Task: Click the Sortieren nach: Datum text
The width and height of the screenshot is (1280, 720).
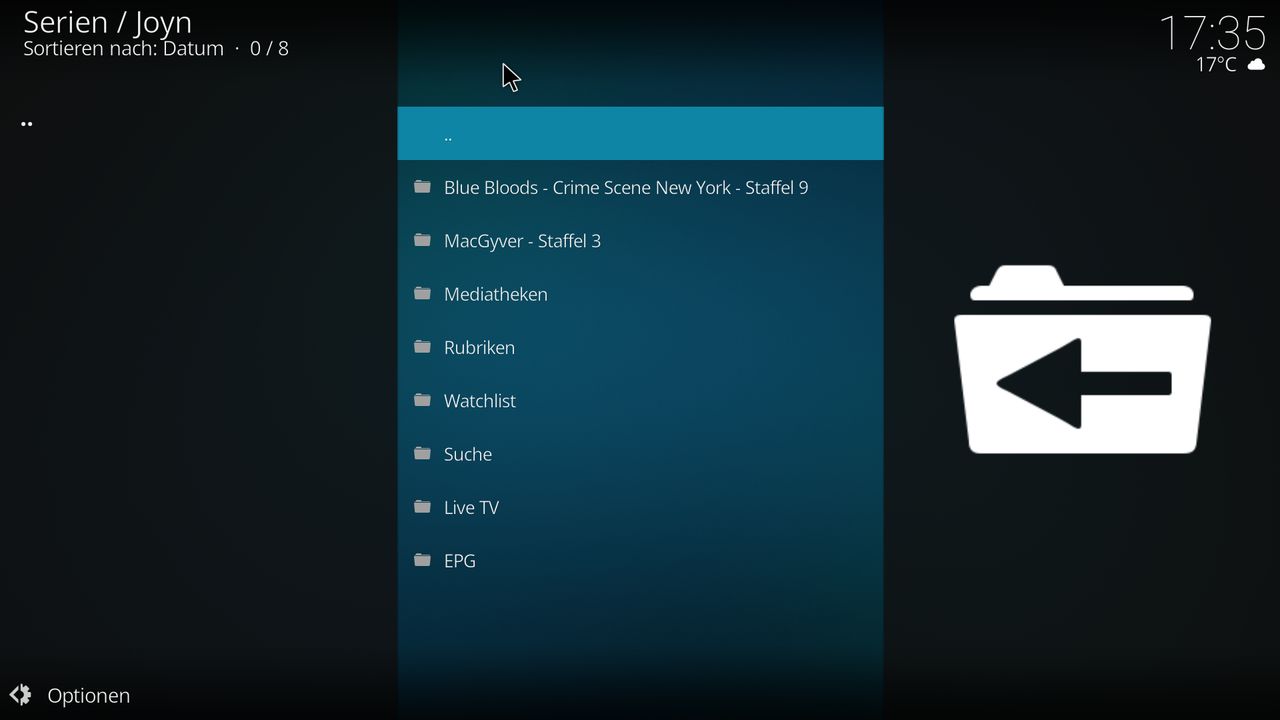Action: 123,48
